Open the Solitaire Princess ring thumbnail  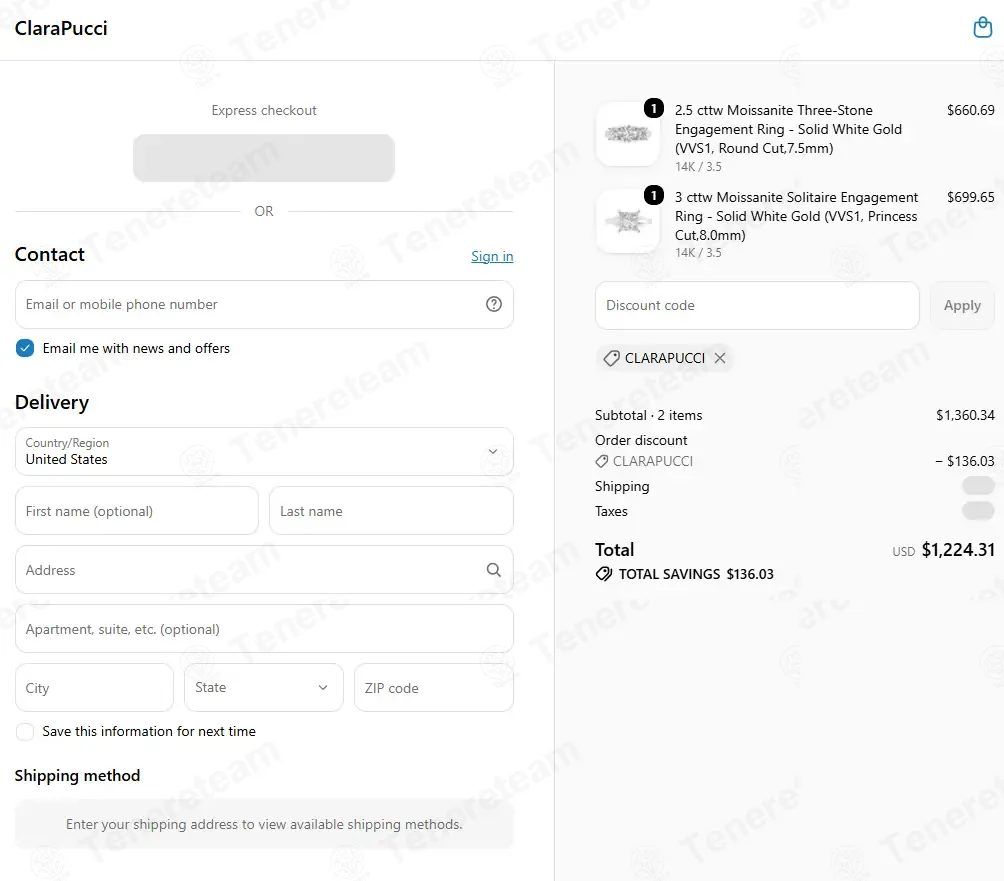(x=628, y=221)
